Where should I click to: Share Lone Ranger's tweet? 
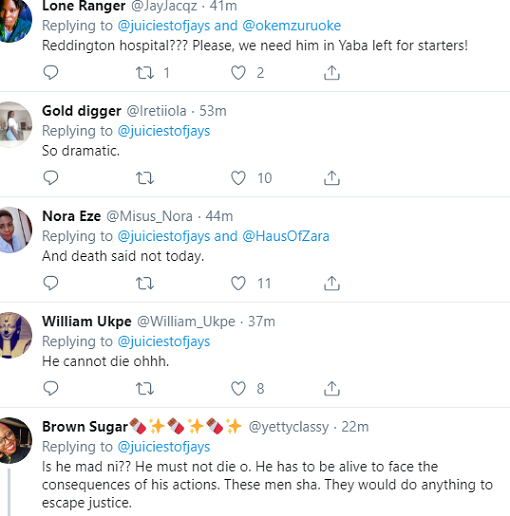pyautogui.click(x=332, y=73)
